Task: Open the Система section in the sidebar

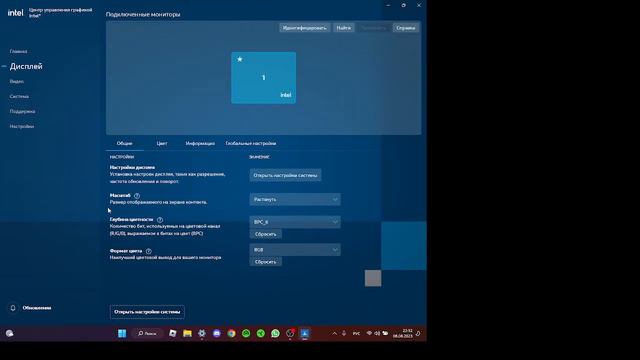Action: [19, 96]
